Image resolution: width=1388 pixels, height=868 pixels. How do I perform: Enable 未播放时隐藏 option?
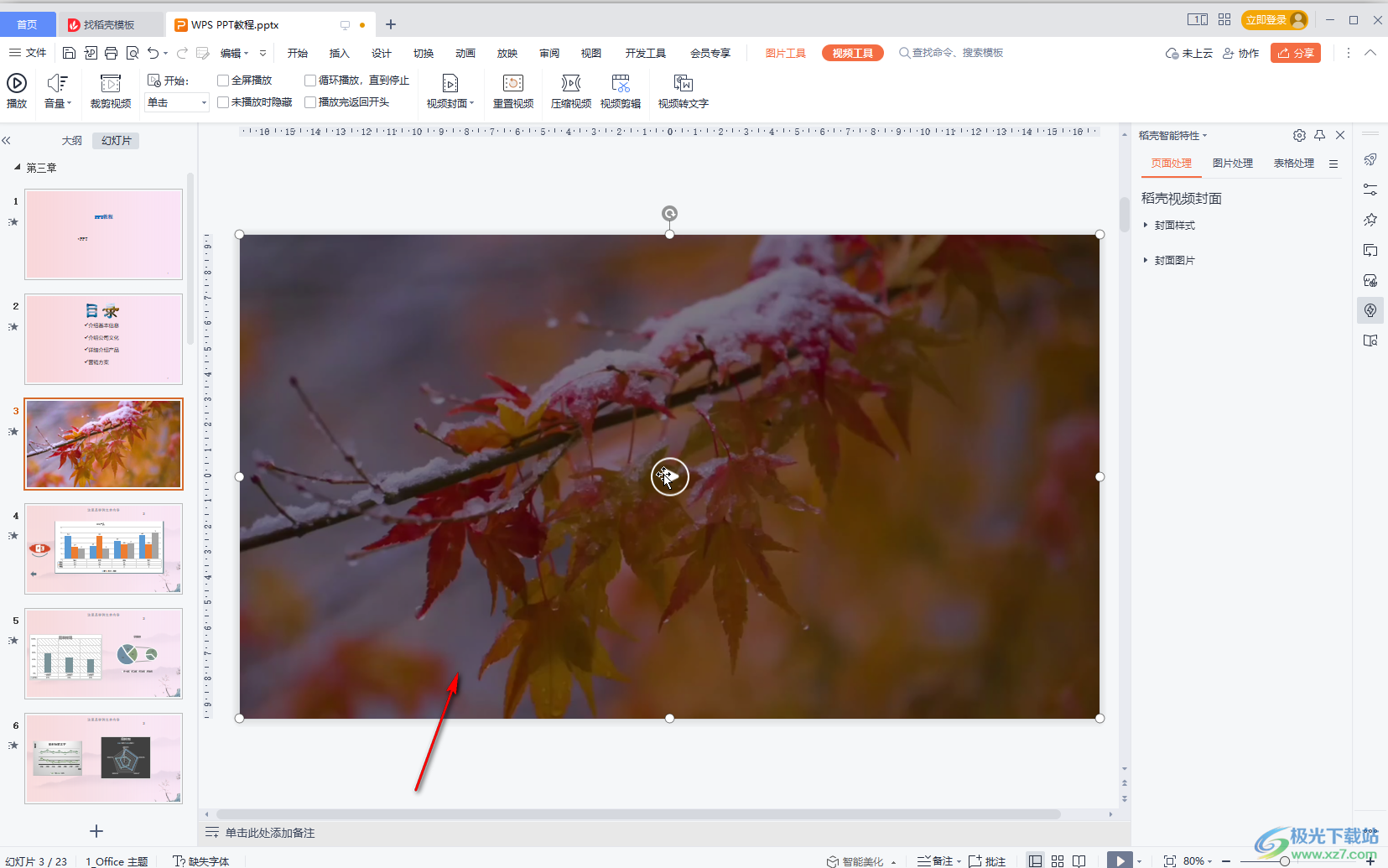coord(223,101)
